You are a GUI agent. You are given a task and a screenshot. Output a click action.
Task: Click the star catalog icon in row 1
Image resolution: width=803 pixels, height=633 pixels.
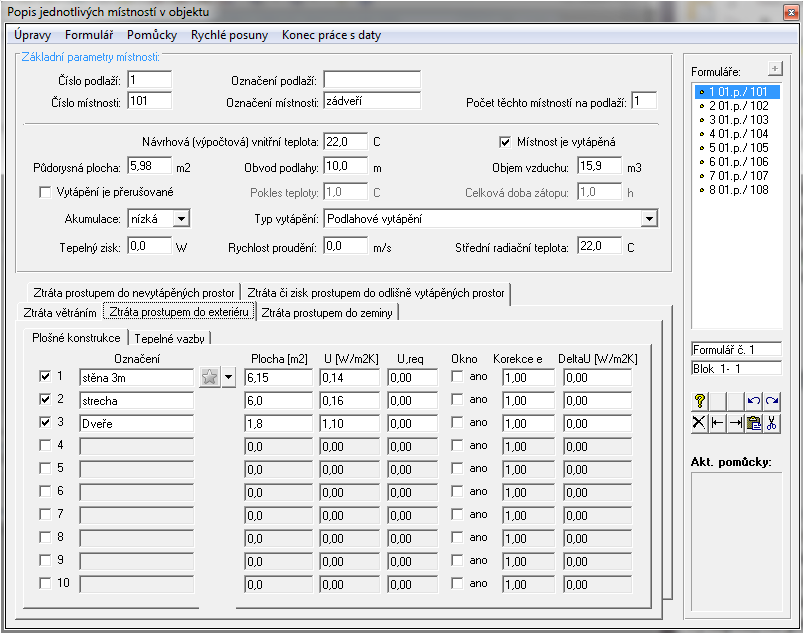click(x=209, y=377)
